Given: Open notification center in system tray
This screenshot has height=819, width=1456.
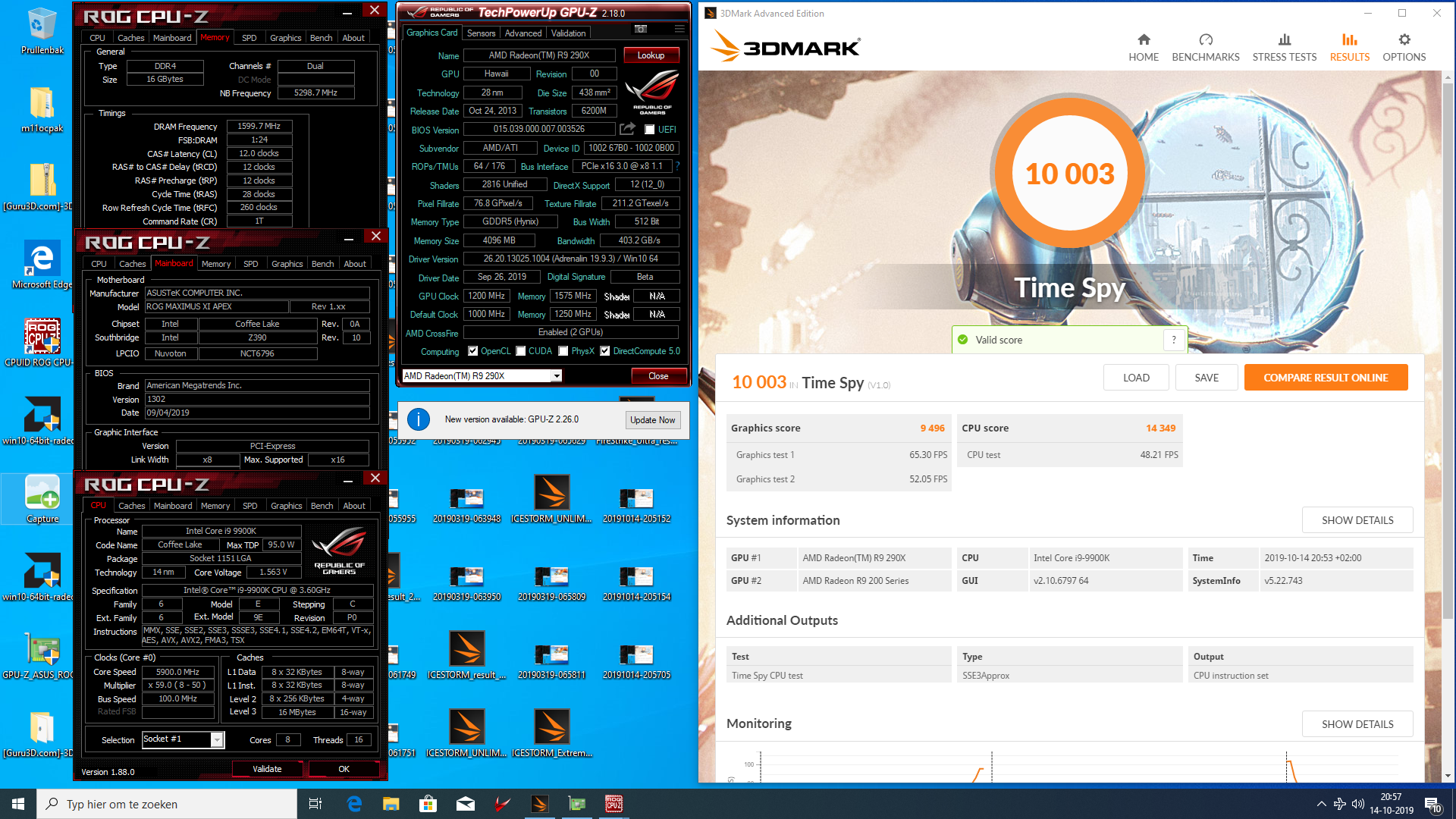Looking at the screenshot, I should [x=1432, y=804].
